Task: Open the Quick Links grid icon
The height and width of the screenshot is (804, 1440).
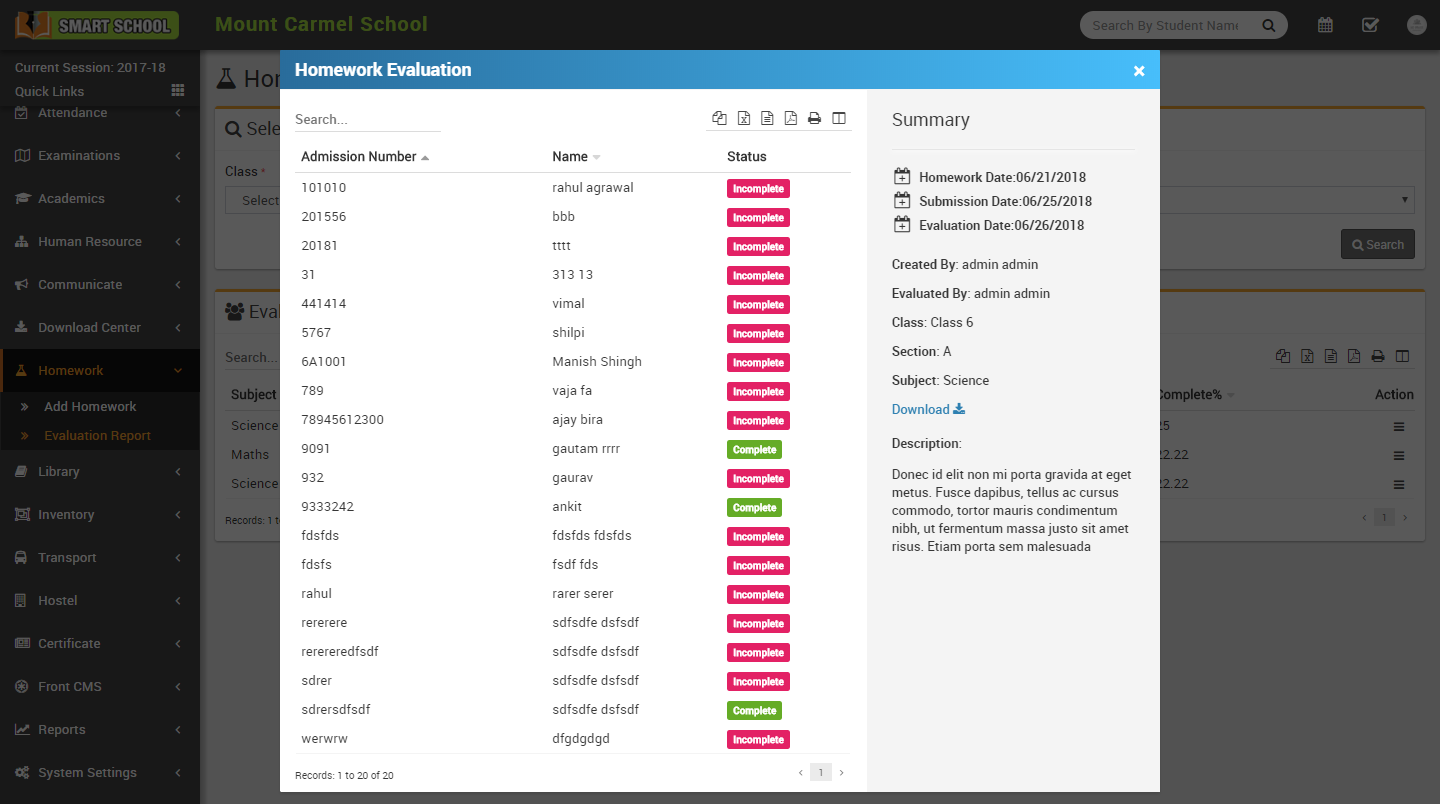Action: click(178, 91)
